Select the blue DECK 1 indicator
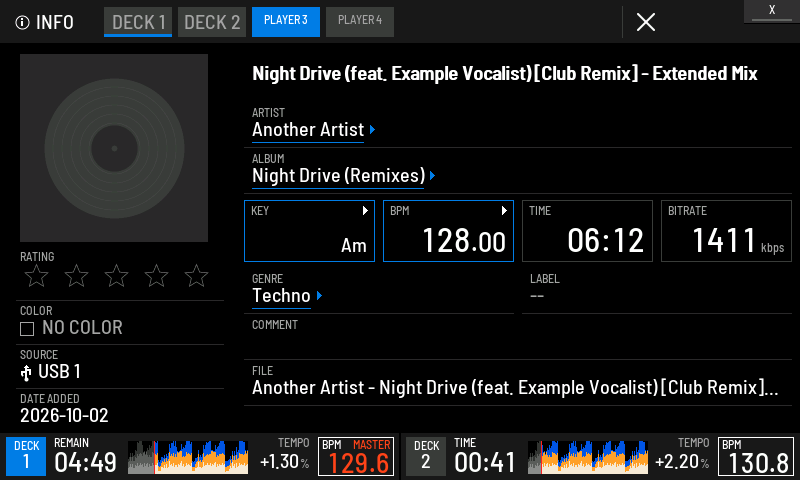 [x=26, y=456]
